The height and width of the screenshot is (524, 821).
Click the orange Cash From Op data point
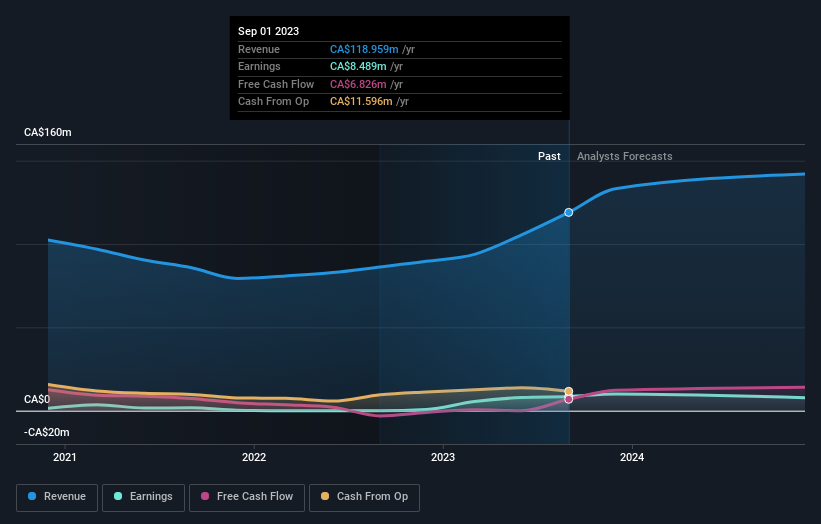click(569, 392)
